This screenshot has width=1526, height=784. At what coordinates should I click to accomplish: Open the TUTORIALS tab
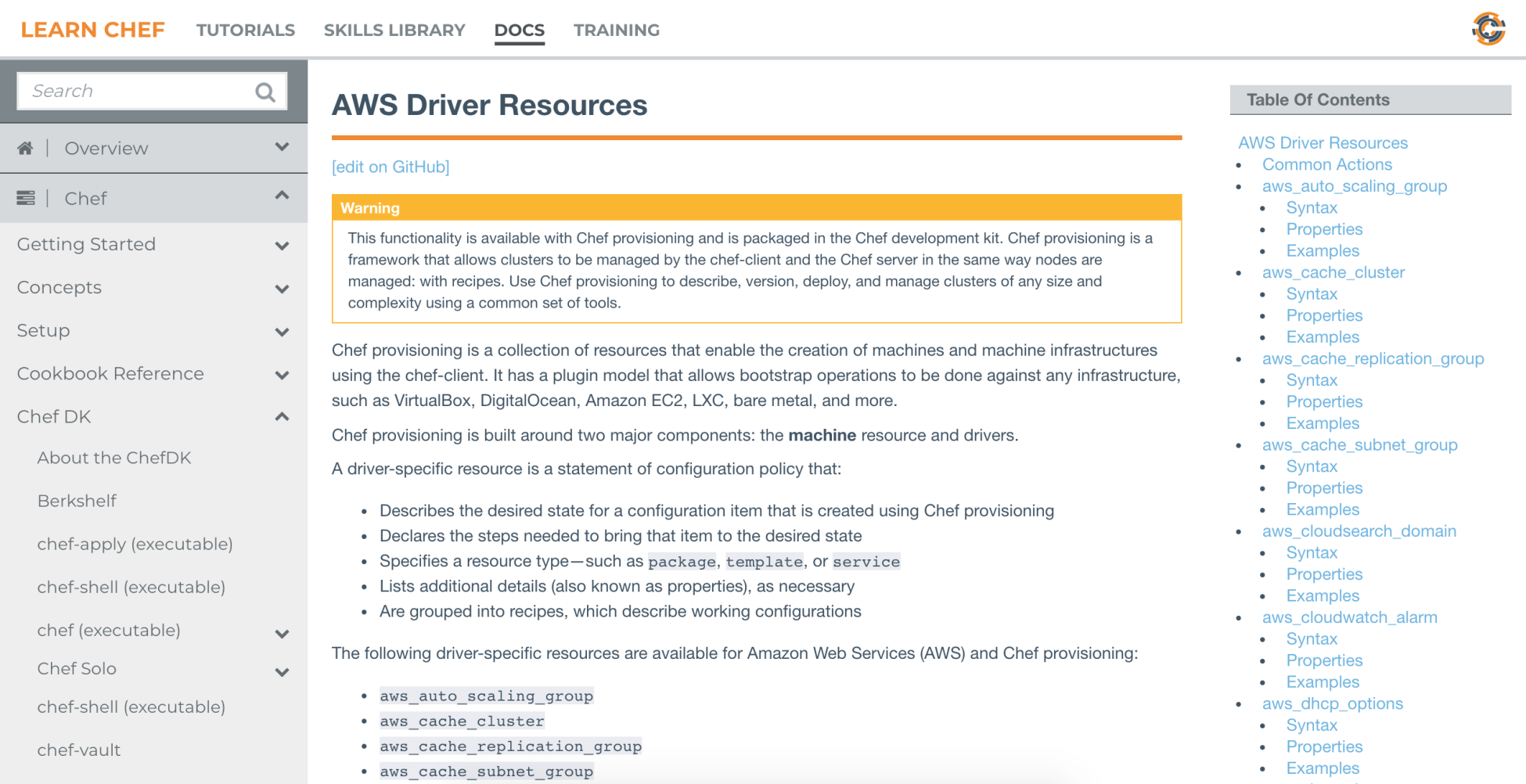pyautogui.click(x=246, y=30)
